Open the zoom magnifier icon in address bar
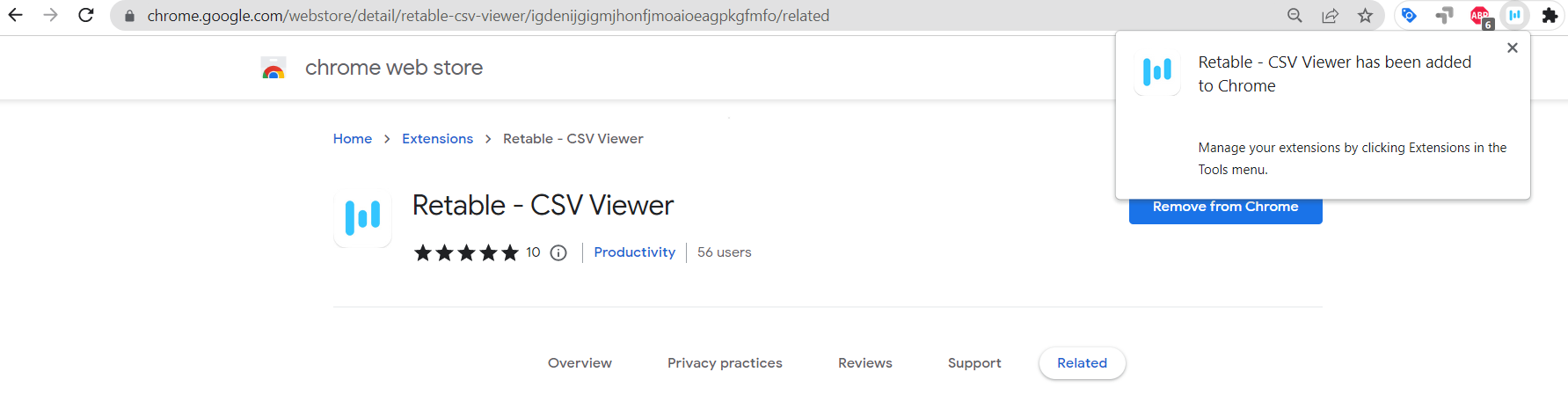 (x=1295, y=16)
